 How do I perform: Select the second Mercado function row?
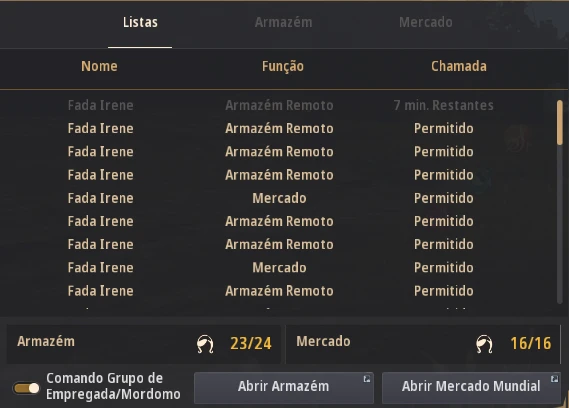(278, 268)
